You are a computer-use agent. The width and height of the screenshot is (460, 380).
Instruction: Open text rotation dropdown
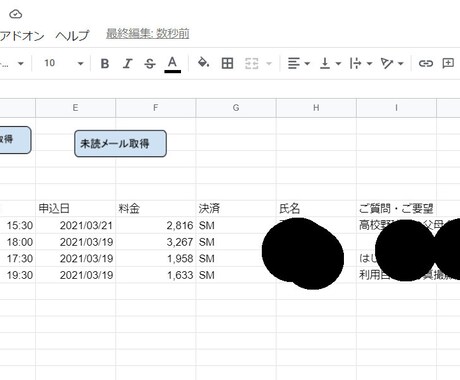point(392,63)
